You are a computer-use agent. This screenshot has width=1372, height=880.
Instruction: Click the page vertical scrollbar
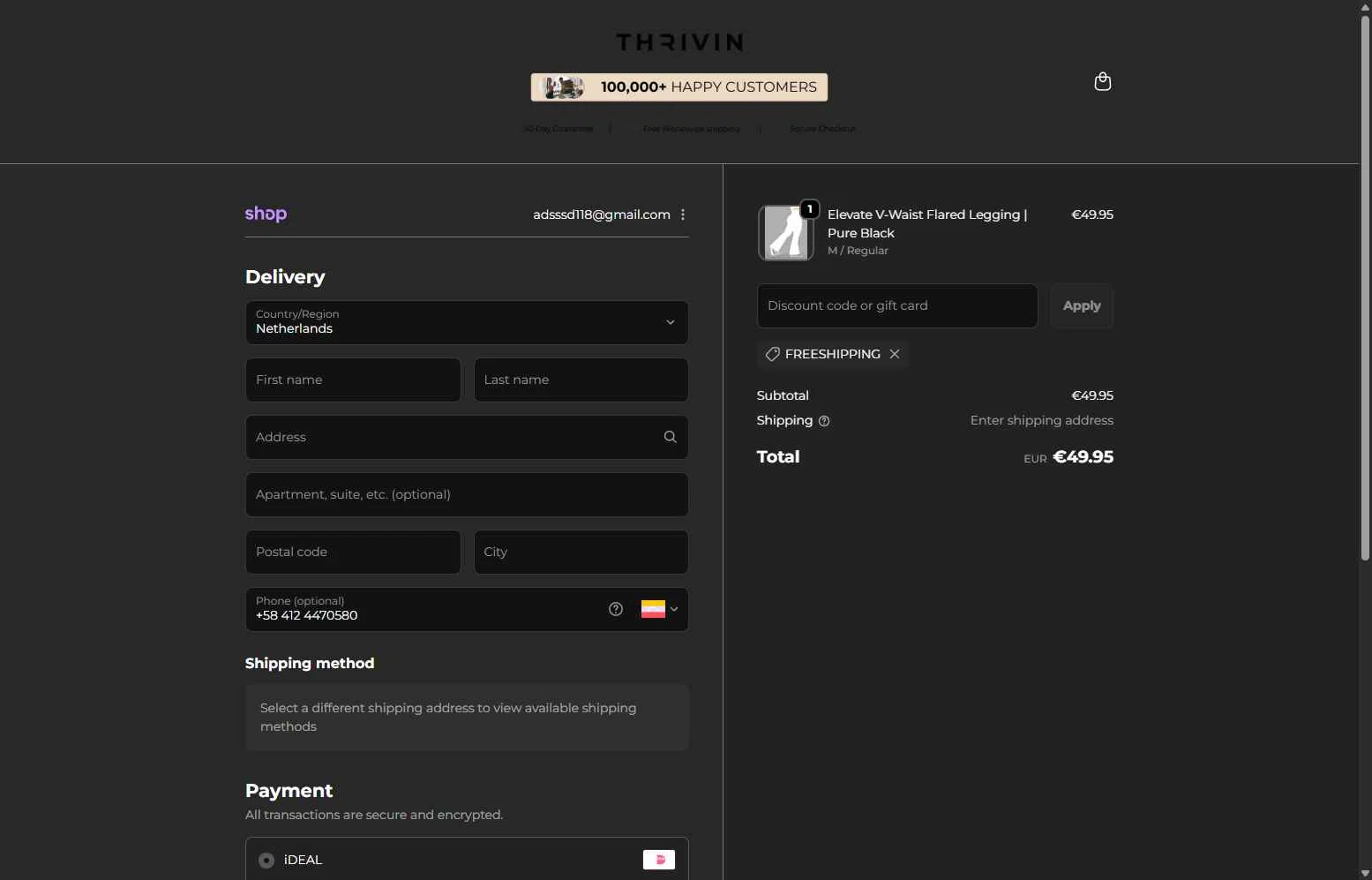coord(1365,287)
